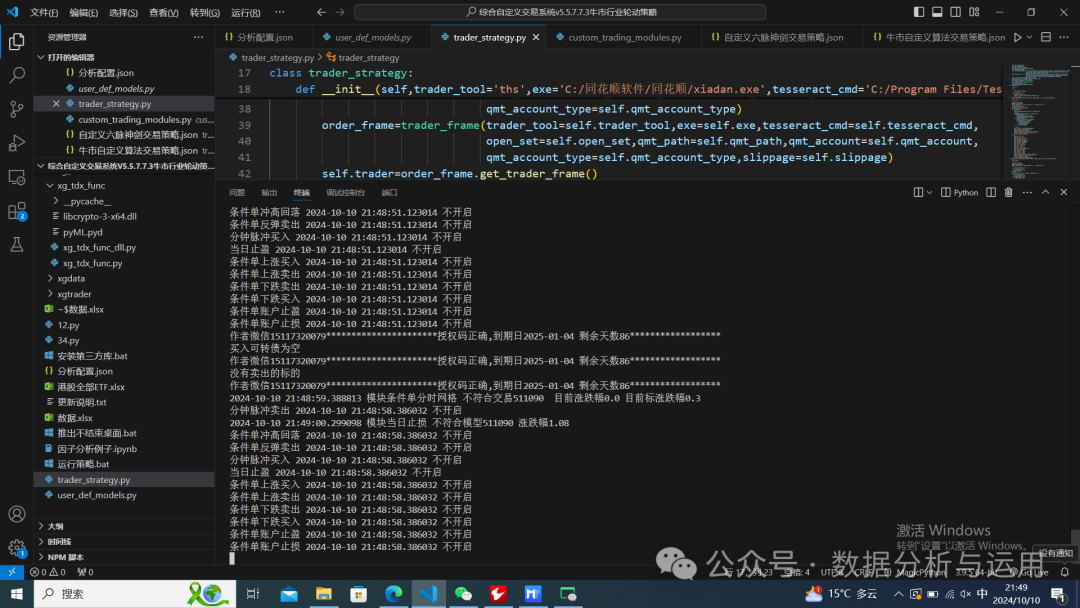Open the 文件(F) menu
The width and height of the screenshot is (1080, 608).
[44, 12]
